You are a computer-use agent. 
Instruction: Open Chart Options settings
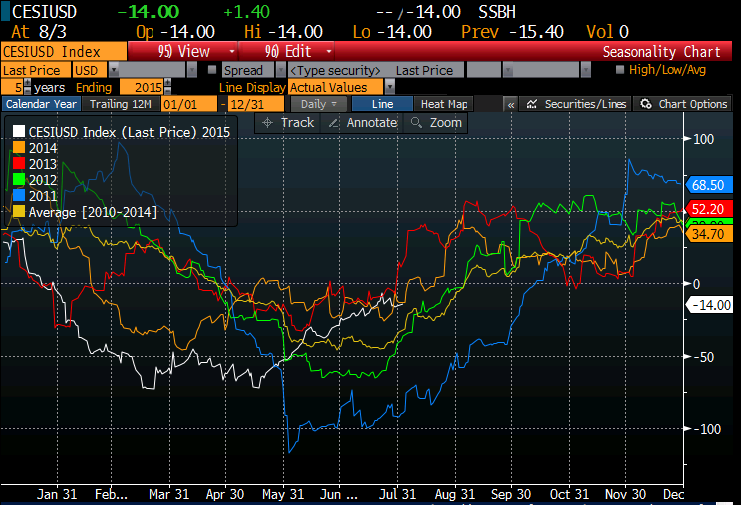click(685, 104)
